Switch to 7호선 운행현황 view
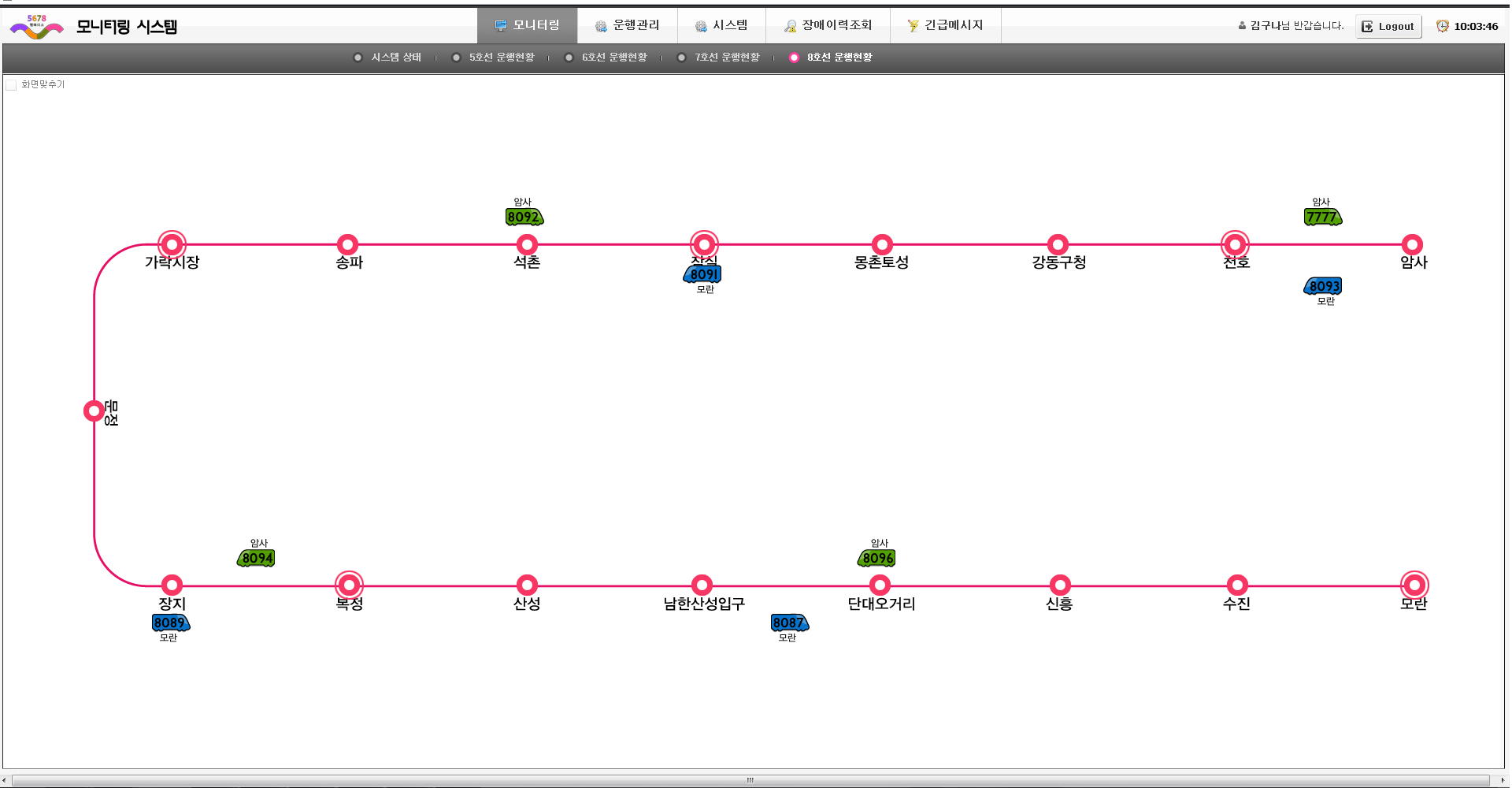 681,58
